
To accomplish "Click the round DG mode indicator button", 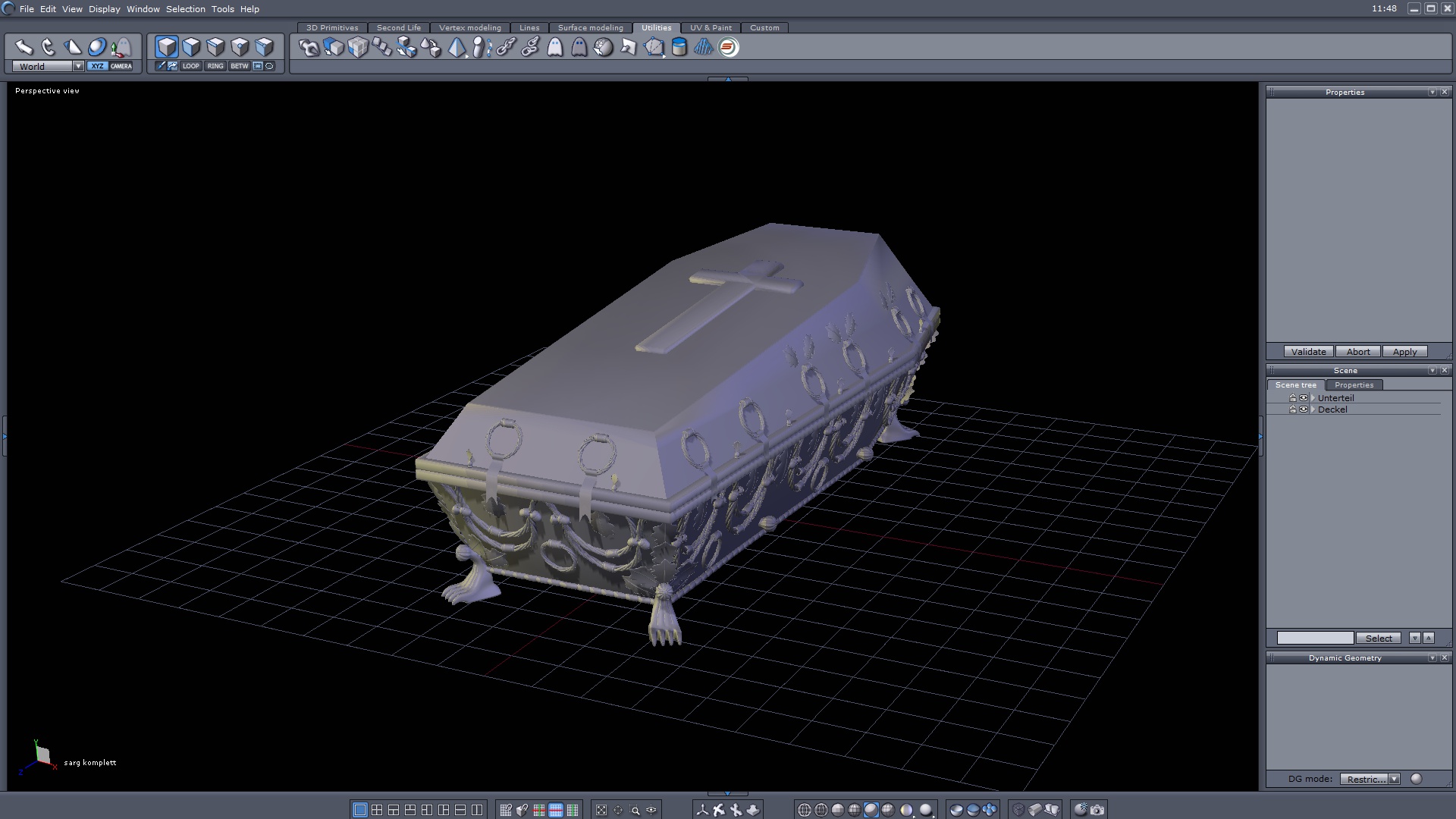I will (x=1416, y=779).
